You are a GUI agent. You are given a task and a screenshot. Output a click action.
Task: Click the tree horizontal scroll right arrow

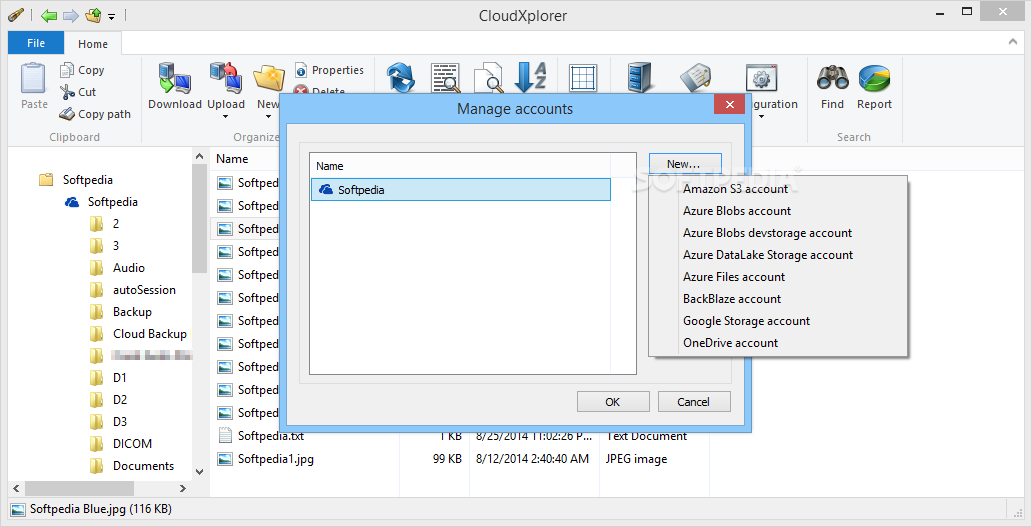184,488
